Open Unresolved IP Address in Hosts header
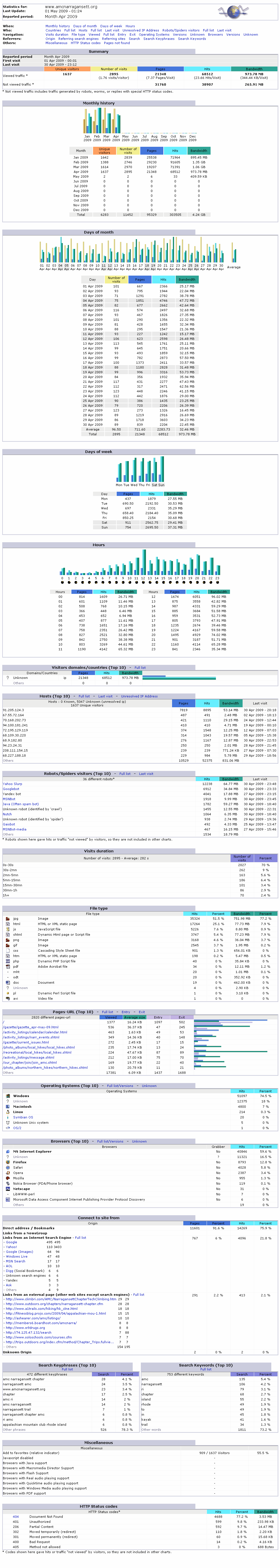The width and height of the screenshot is (280, 1568). (x=139, y=696)
